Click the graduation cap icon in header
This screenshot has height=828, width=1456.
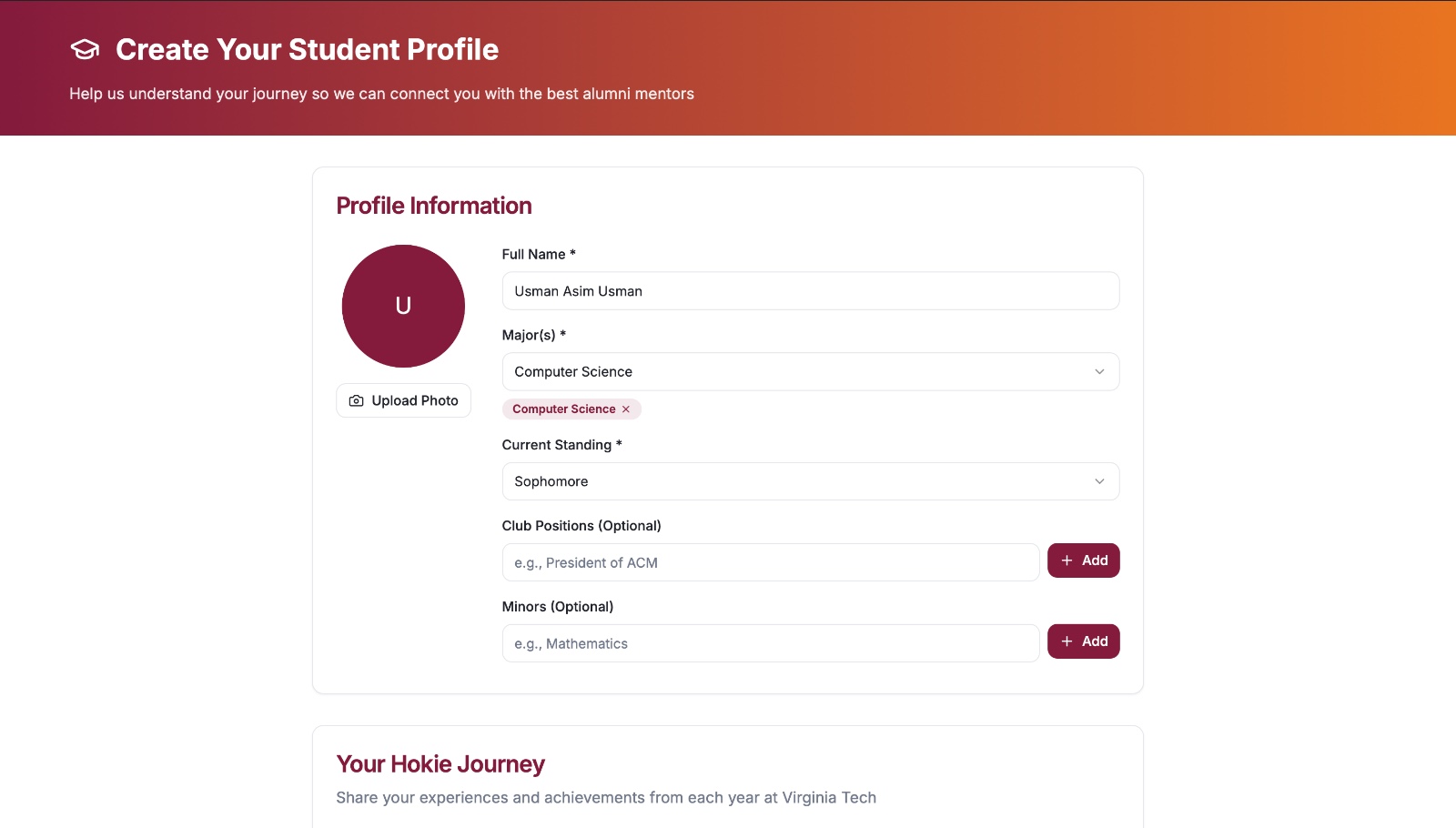point(85,49)
